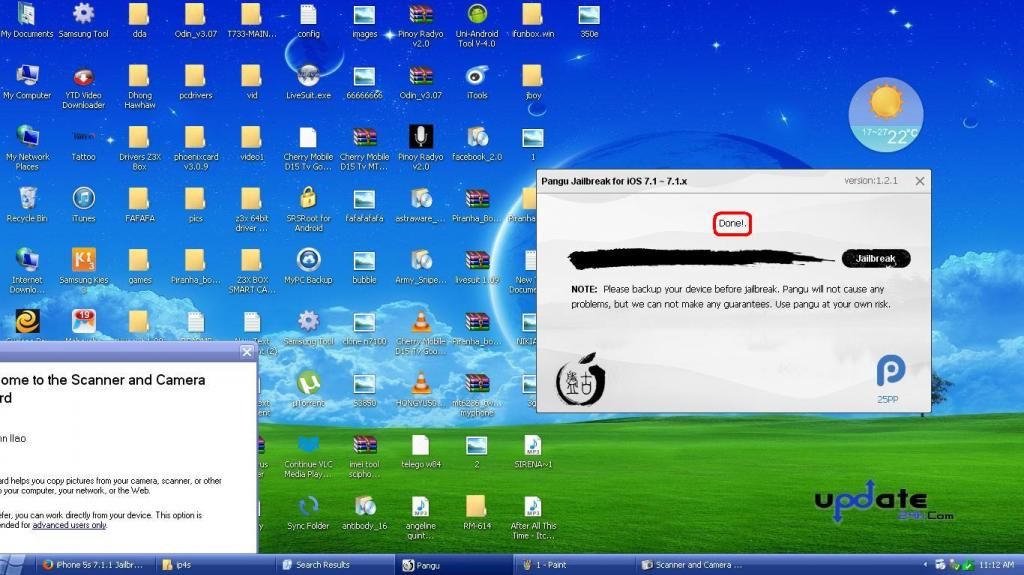Click the 25PP icon in the Pangu window

coord(890,373)
